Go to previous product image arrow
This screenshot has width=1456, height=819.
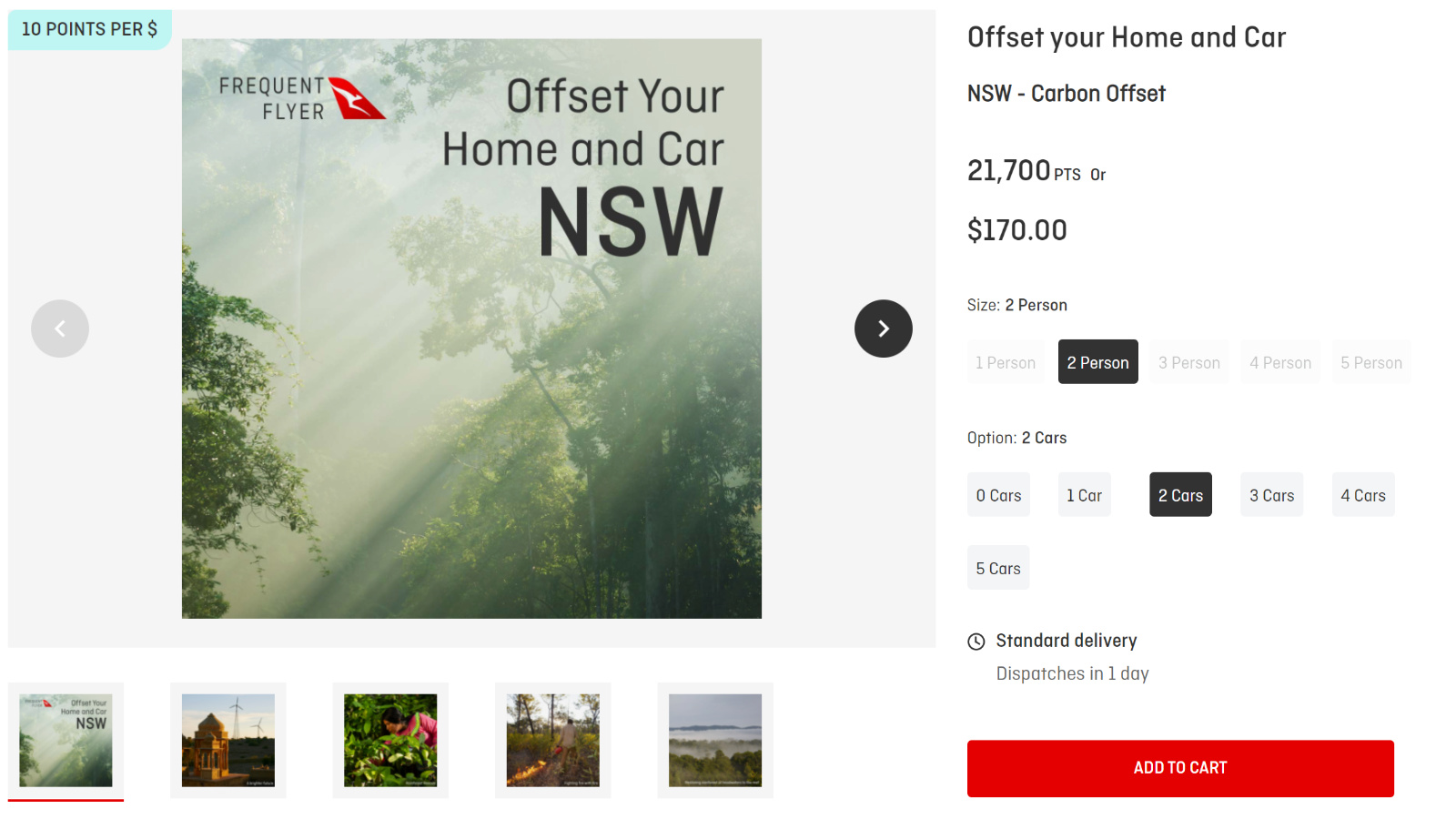(x=60, y=329)
